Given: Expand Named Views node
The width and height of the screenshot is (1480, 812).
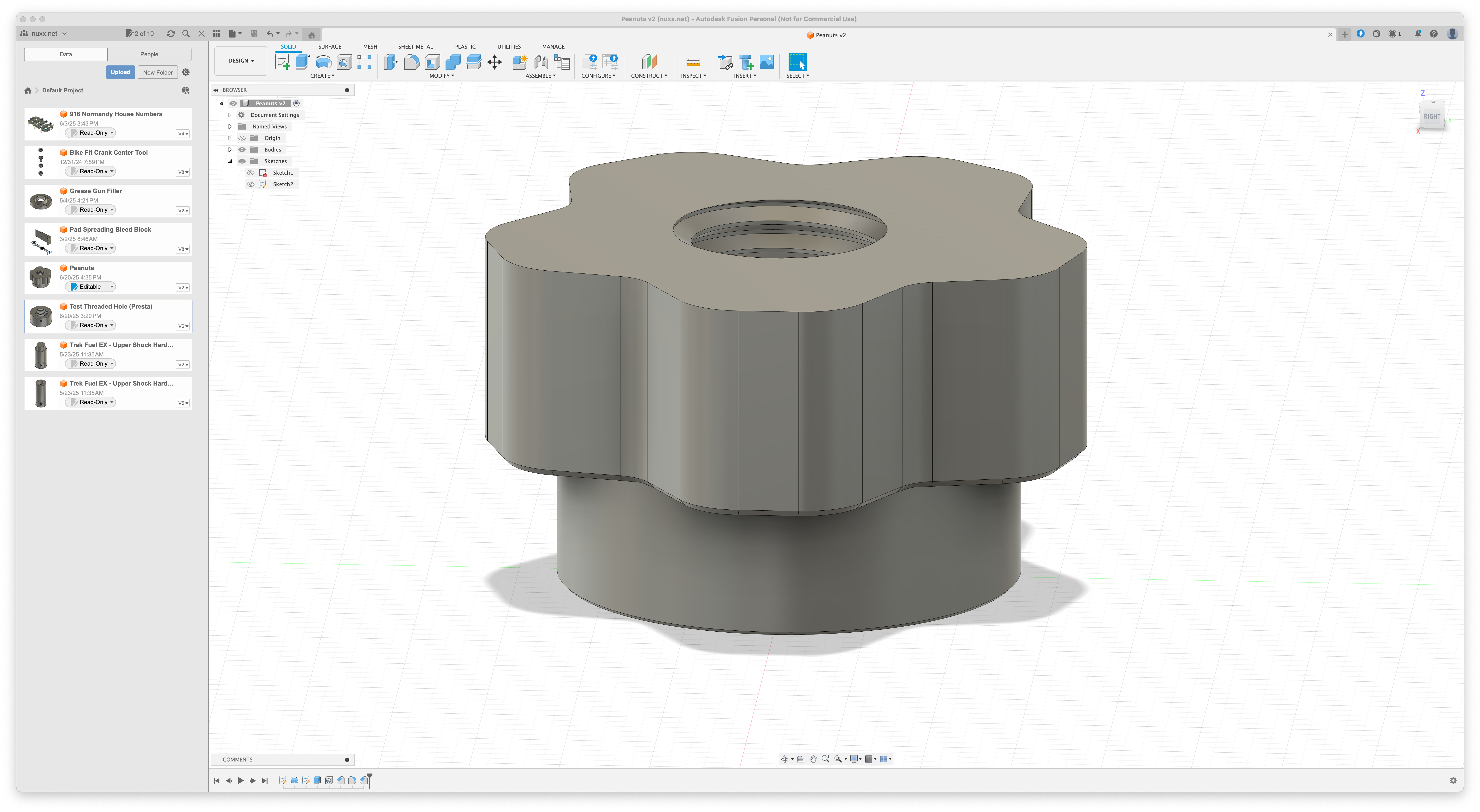Looking at the screenshot, I should click(x=230, y=126).
